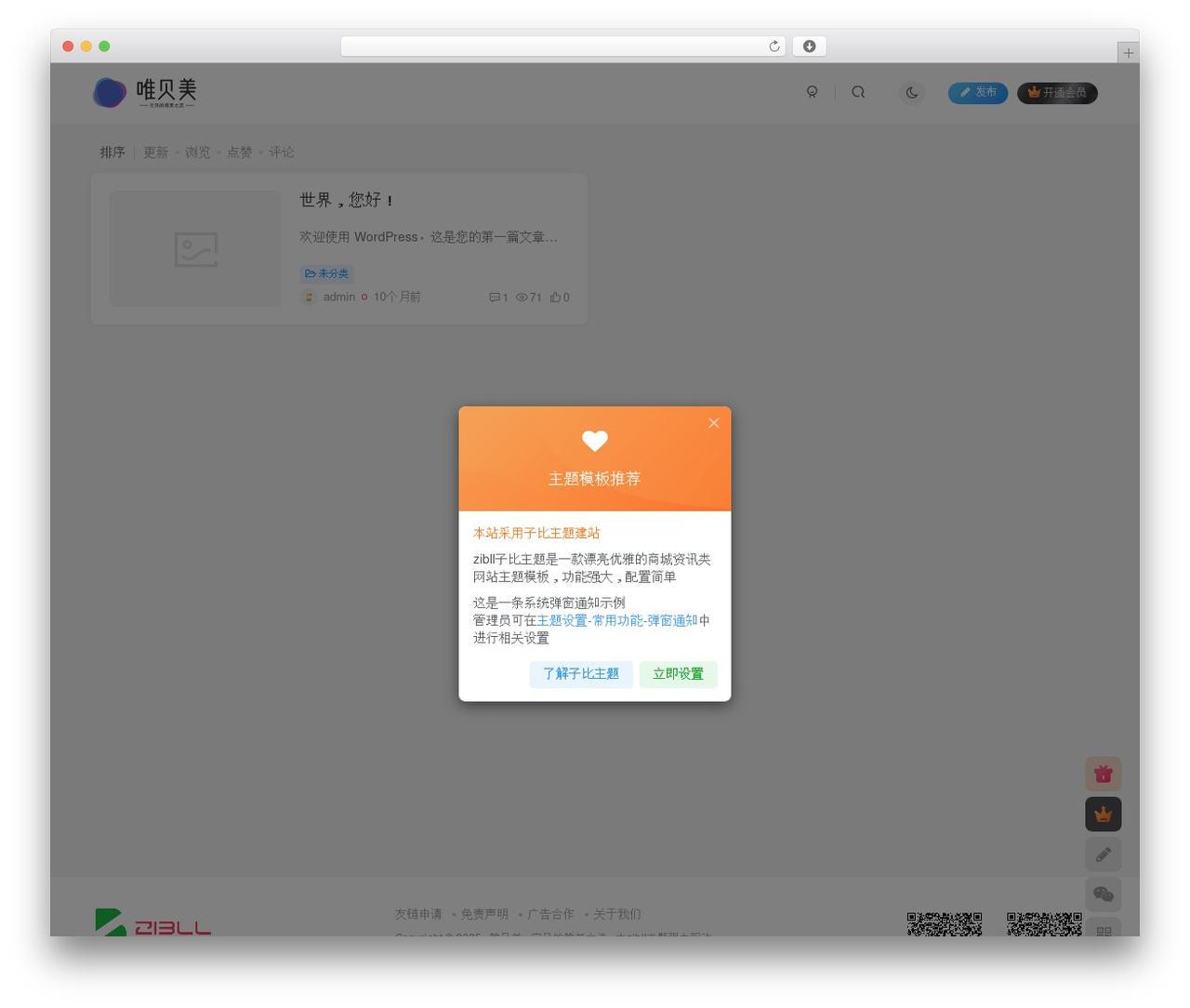Open 免责声明 footer link
This screenshot has width=1190, height=1008.
coord(484,914)
